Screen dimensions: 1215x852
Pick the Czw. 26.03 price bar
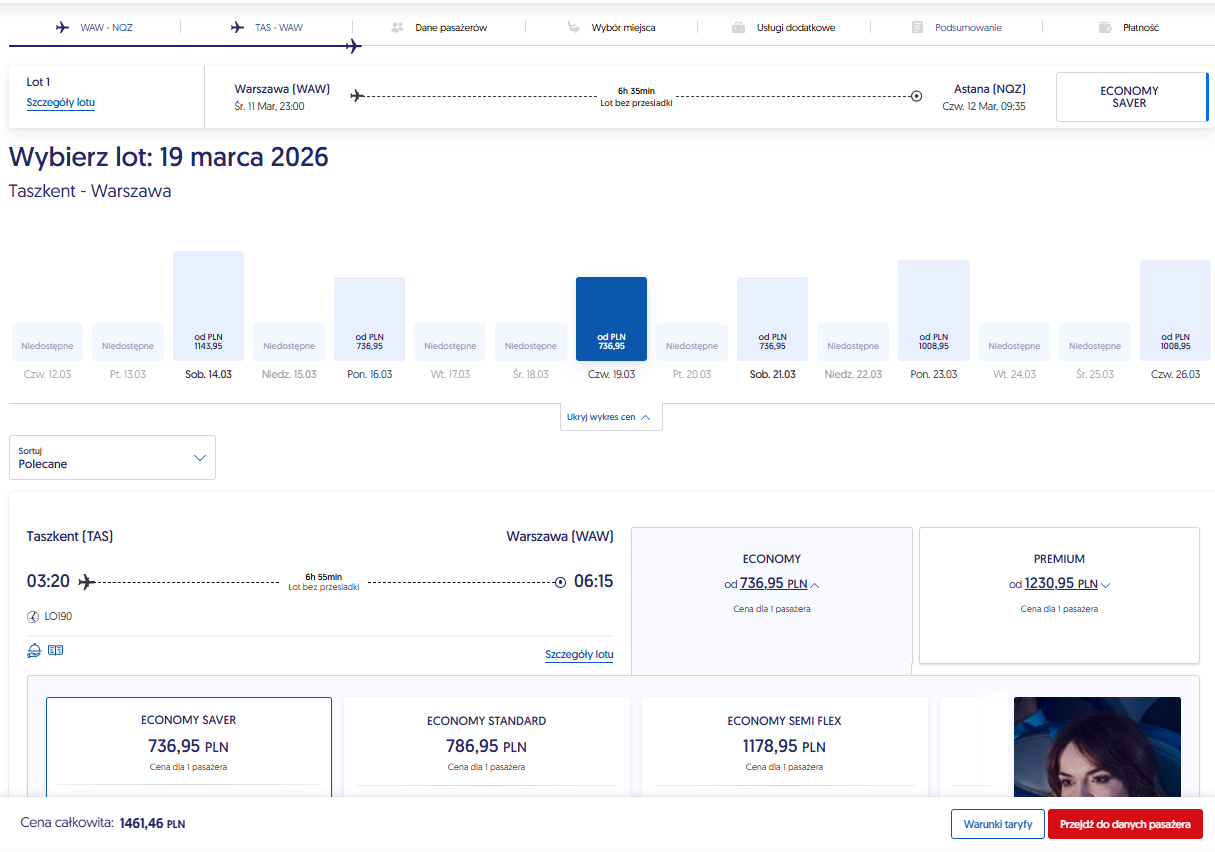1175,310
